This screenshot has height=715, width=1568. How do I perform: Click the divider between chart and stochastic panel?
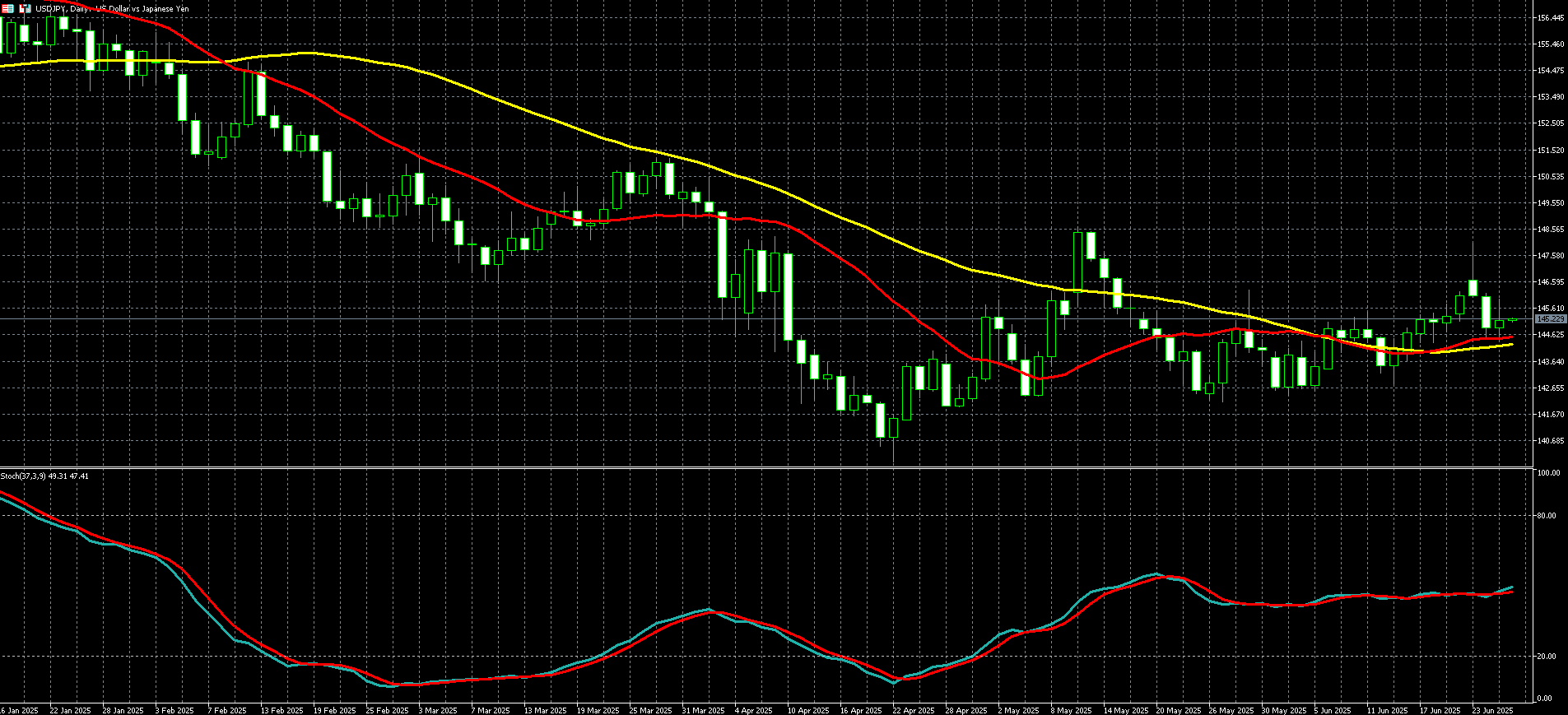pyautogui.click(x=765, y=468)
